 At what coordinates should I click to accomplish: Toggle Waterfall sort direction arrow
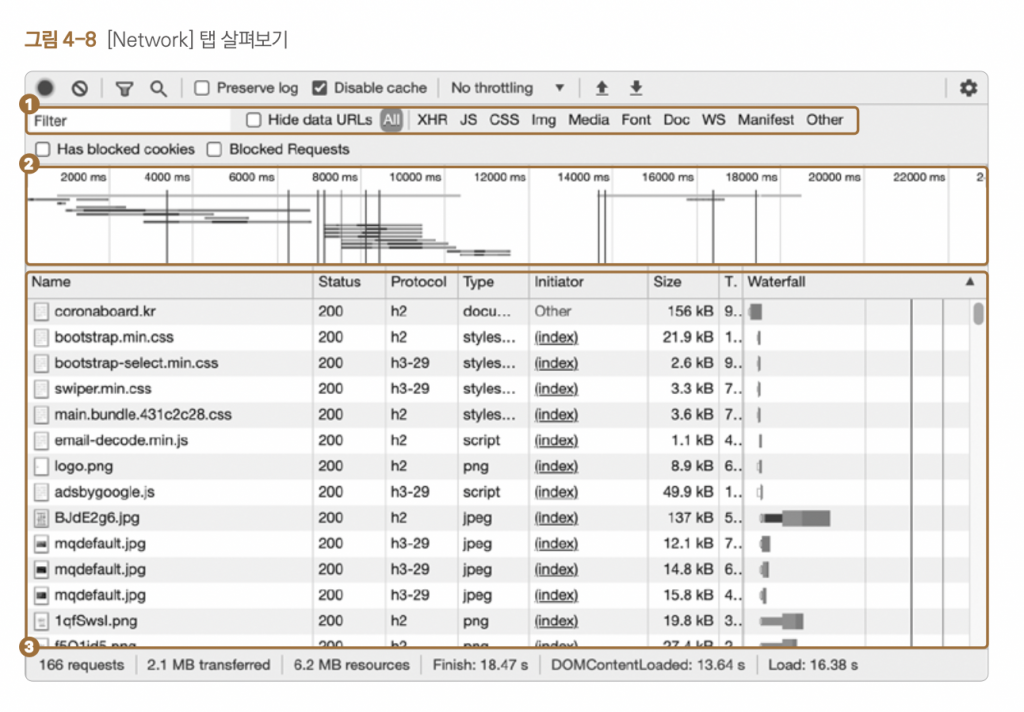pos(970,282)
